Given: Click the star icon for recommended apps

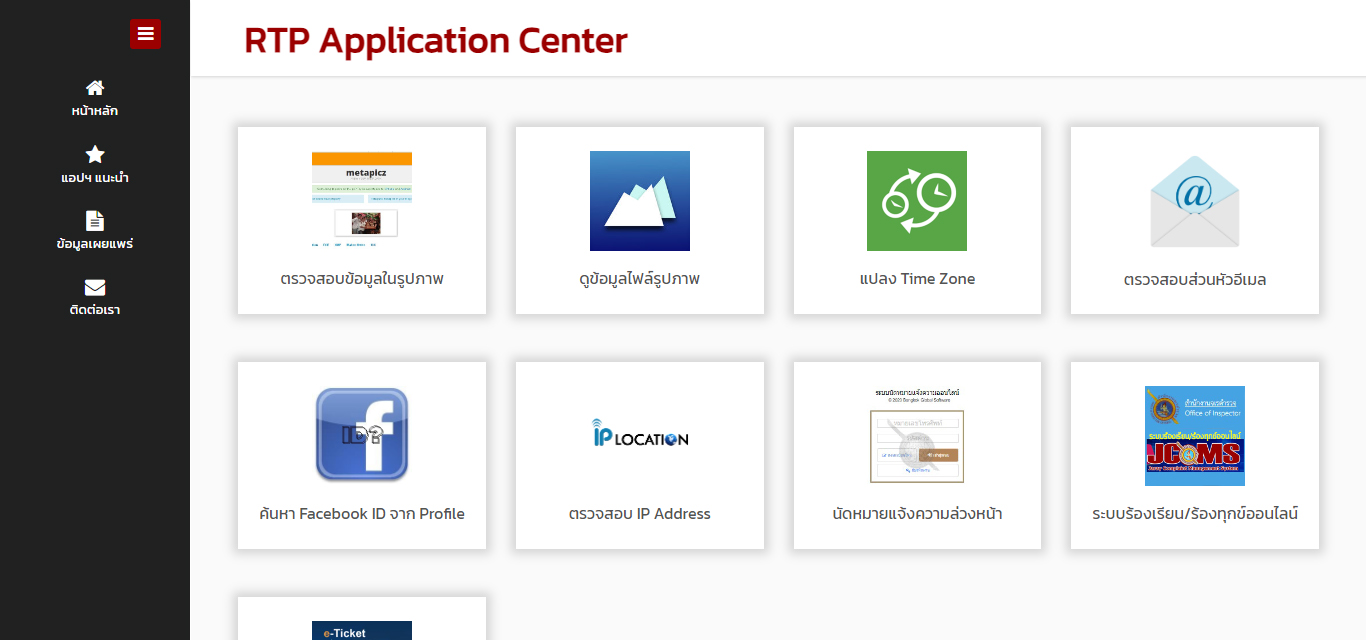Looking at the screenshot, I should [95, 154].
